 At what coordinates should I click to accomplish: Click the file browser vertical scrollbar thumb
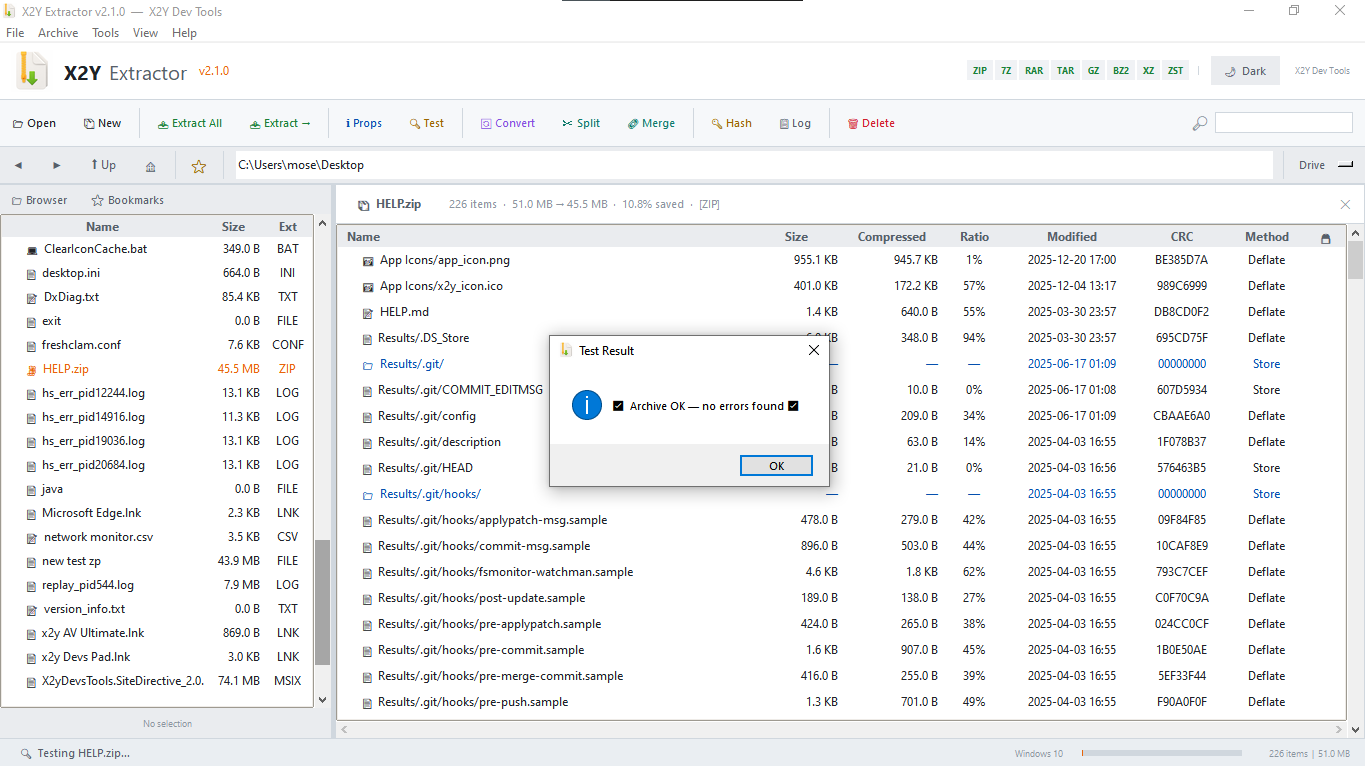[x=322, y=602]
